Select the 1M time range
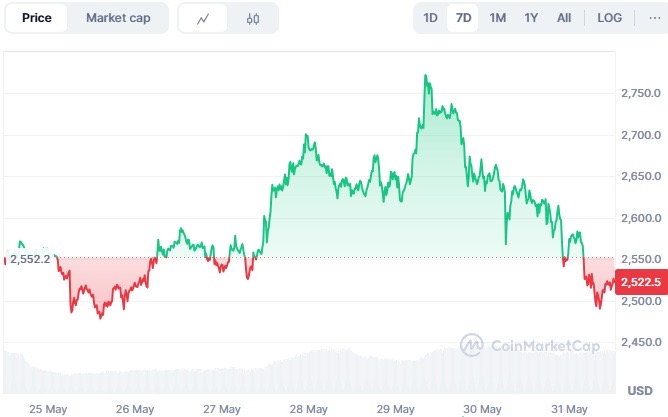The width and height of the screenshot is (668, 417). [x=497, y=18]
